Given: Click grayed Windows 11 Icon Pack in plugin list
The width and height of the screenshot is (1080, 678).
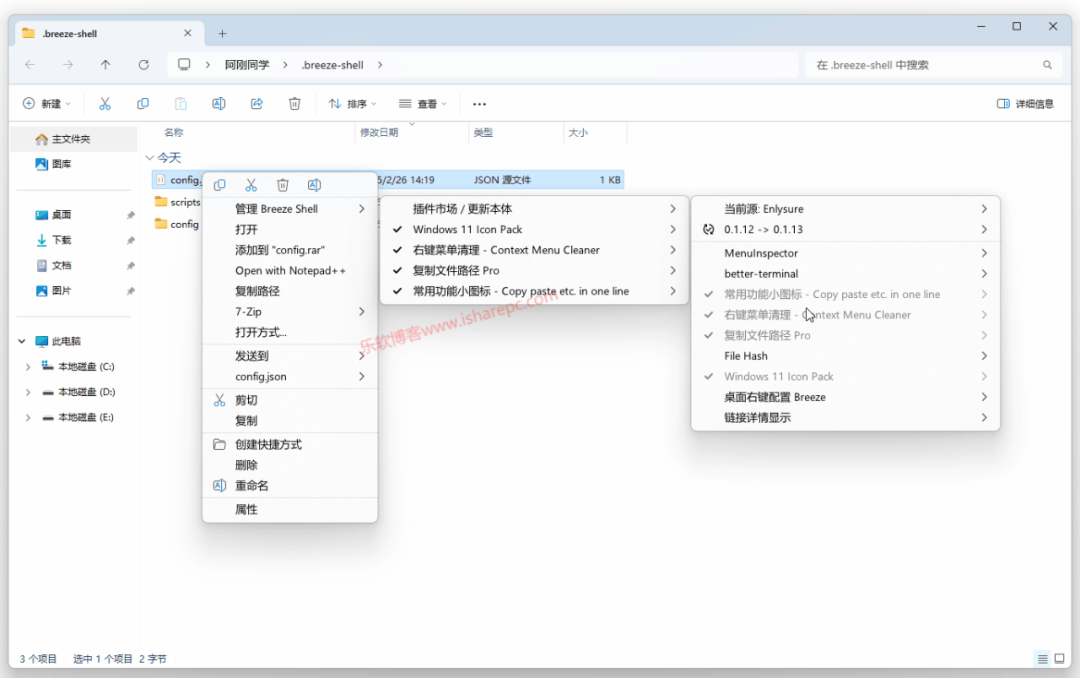Looking at the screenshot, I should click(x=845, y=377).
